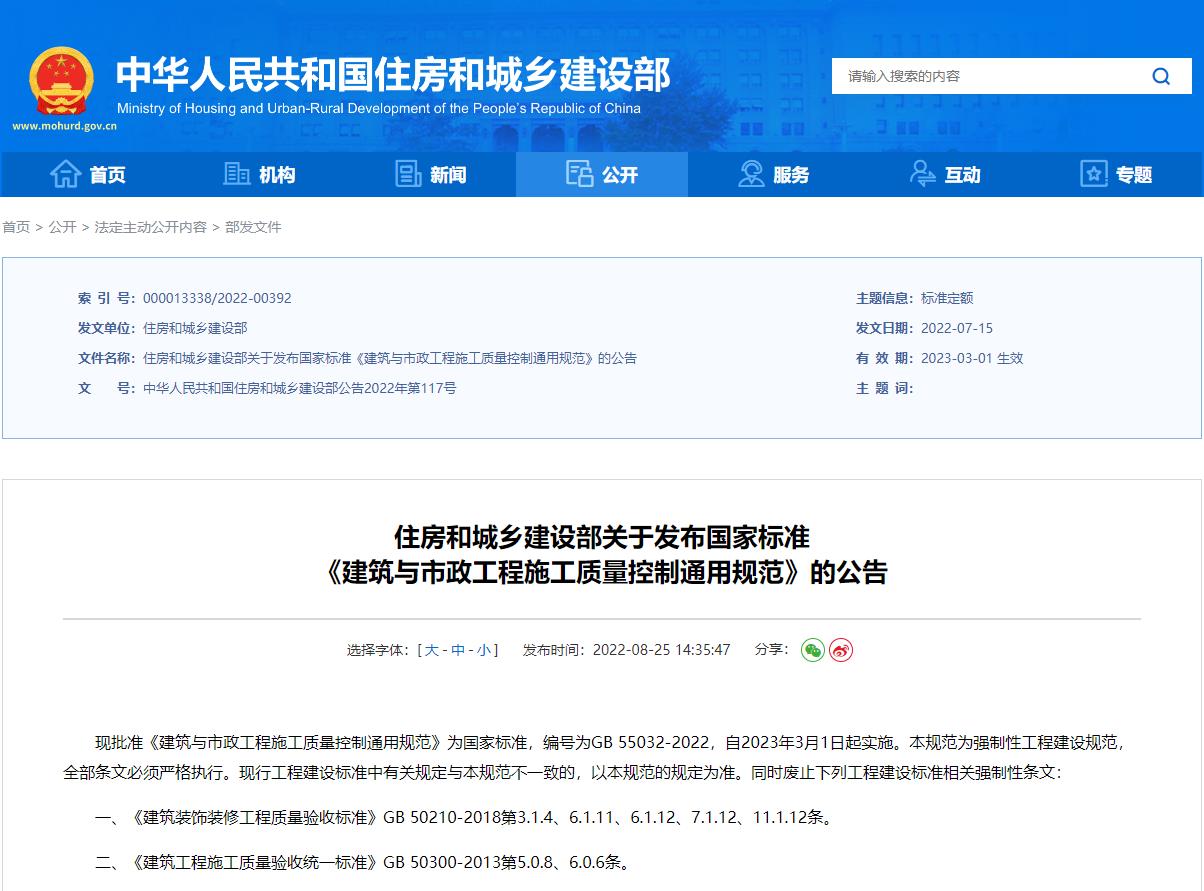
Task: Click the person icon beside 服务
Action: pyautogui.click(x=751, y=174)
